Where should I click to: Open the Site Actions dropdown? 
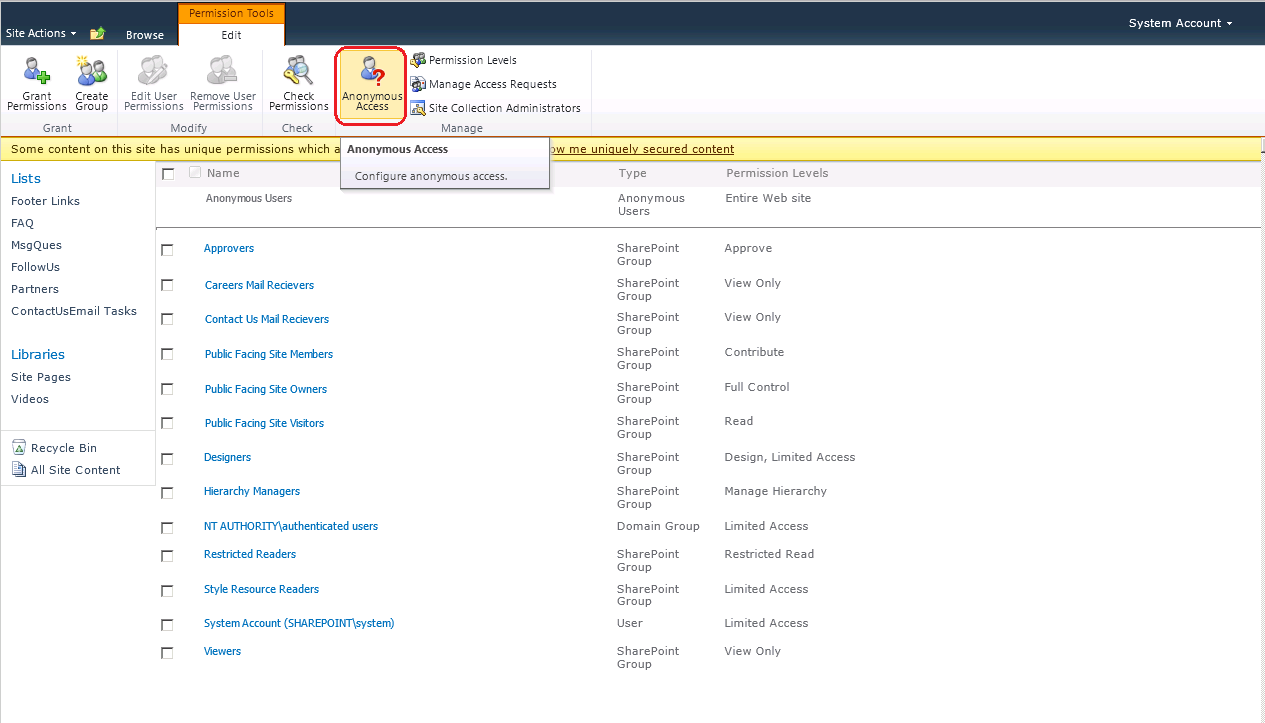coord(40,33)
